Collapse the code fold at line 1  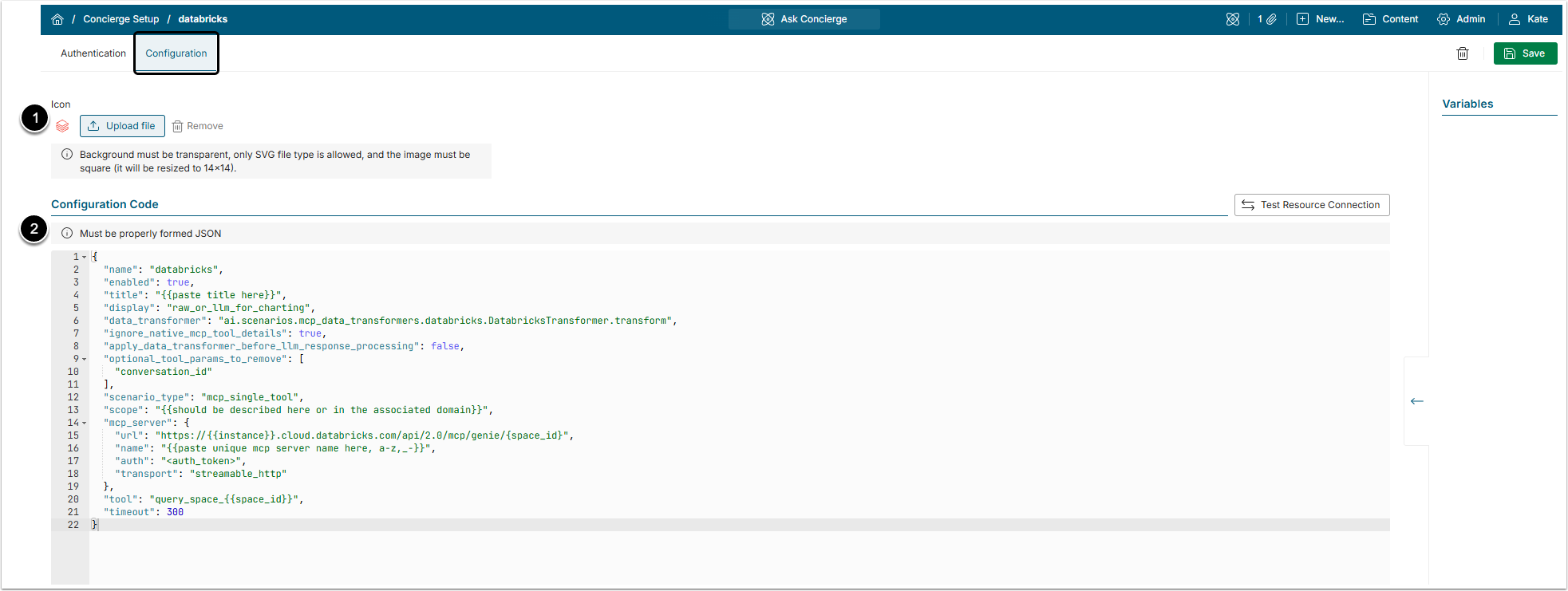tap(84, 257)
